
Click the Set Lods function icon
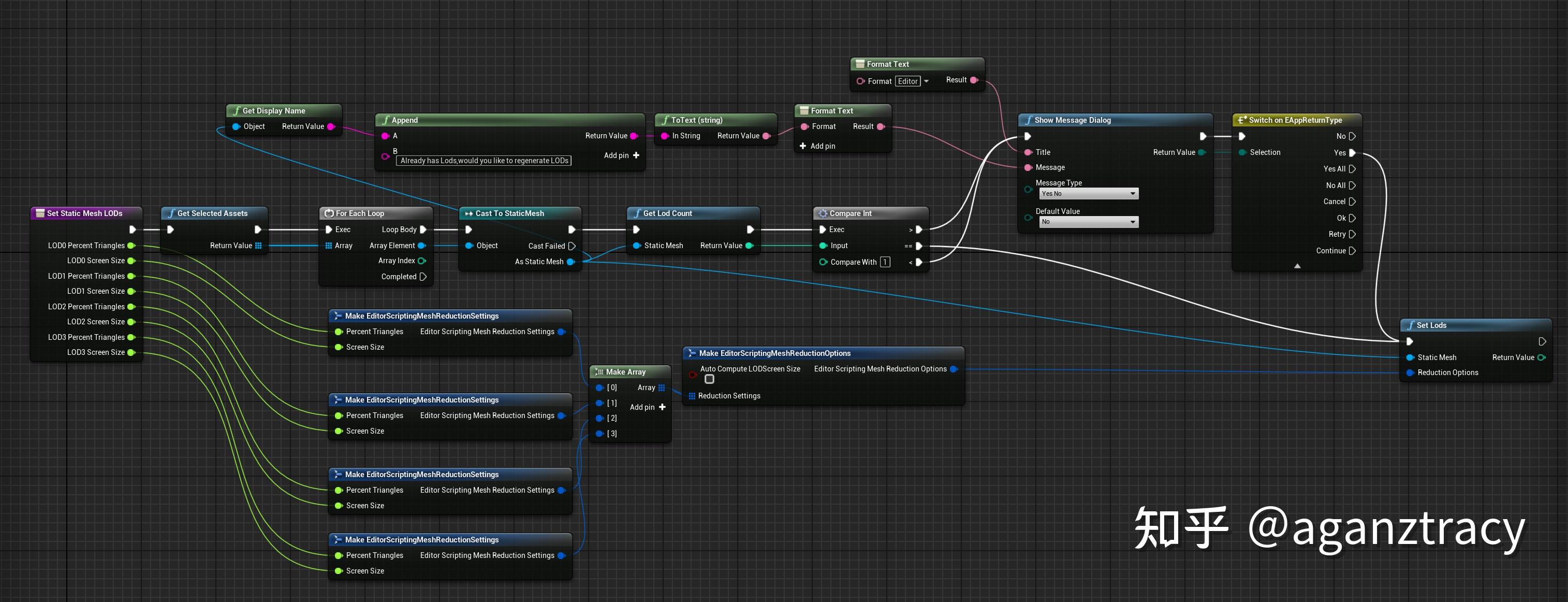[1410, 325]
